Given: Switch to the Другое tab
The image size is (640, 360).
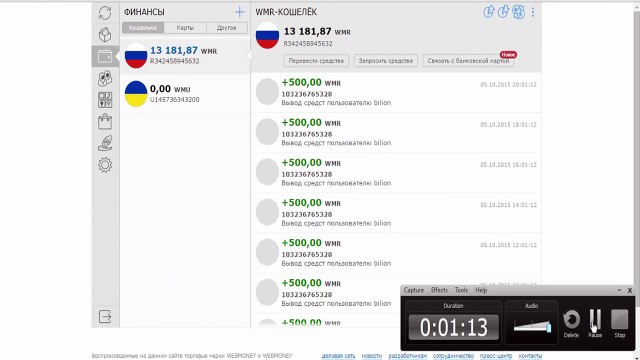Looking at the screenshot, I should click(227, 28).
